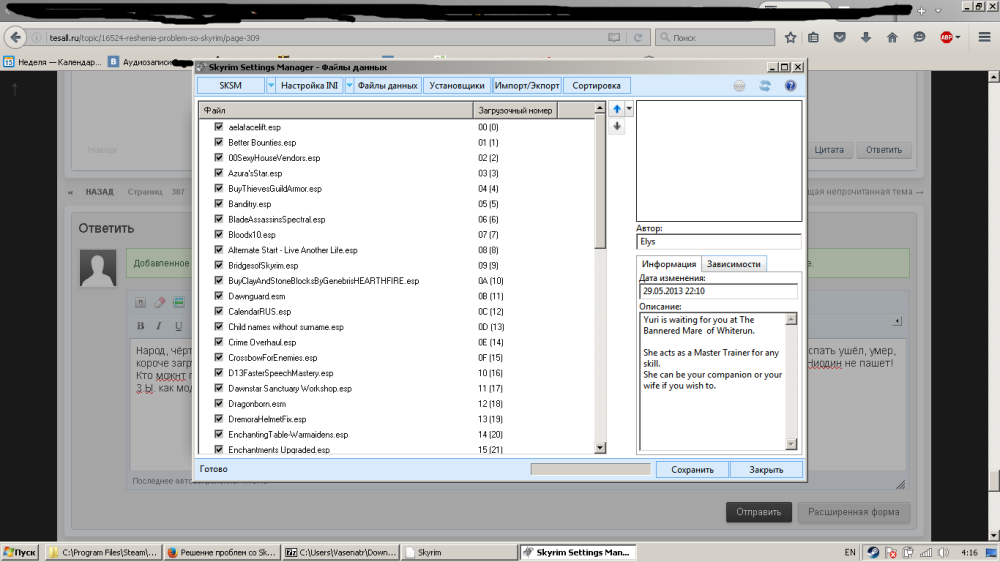1000x562 pixels.
Task: Click the chat smiley icon in Firefox
Action: click(x=919, y=38)
